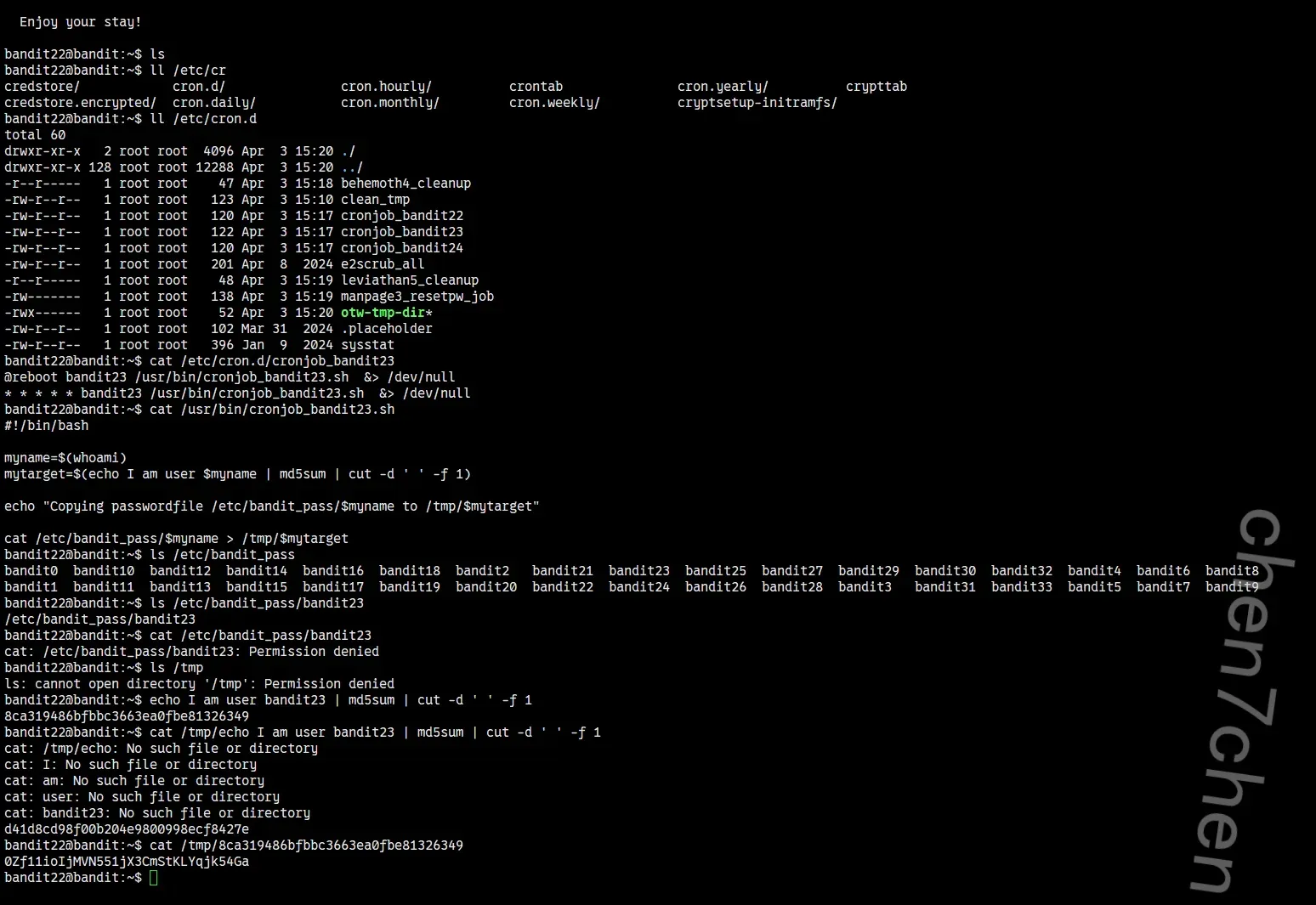The width and height of the screenshot is (1316, 905).
Task: Click the e2scrub_all file entry
Action: [x=382, y=264]
